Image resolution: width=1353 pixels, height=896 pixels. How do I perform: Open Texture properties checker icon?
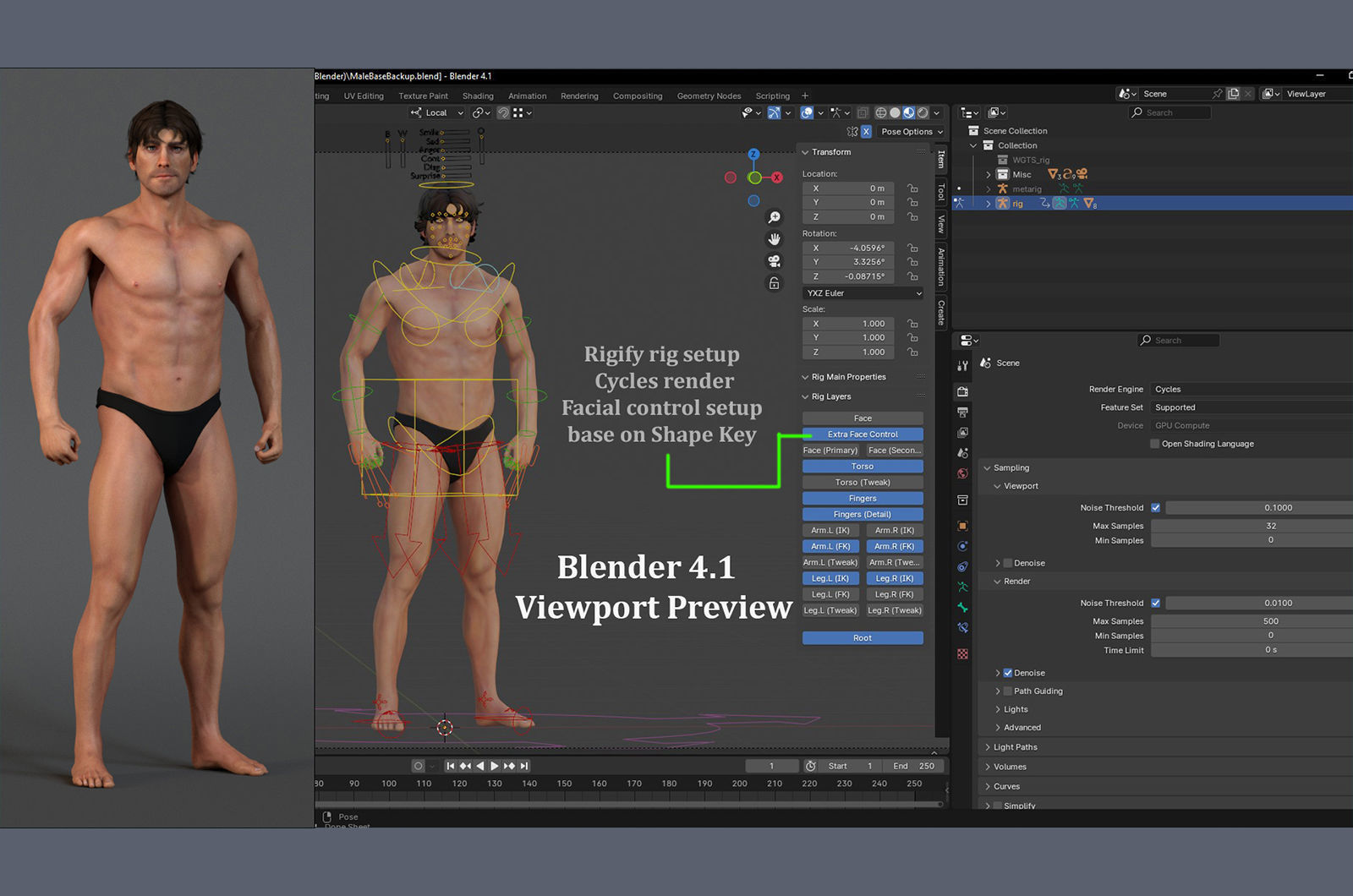click(x=962, y=654)
